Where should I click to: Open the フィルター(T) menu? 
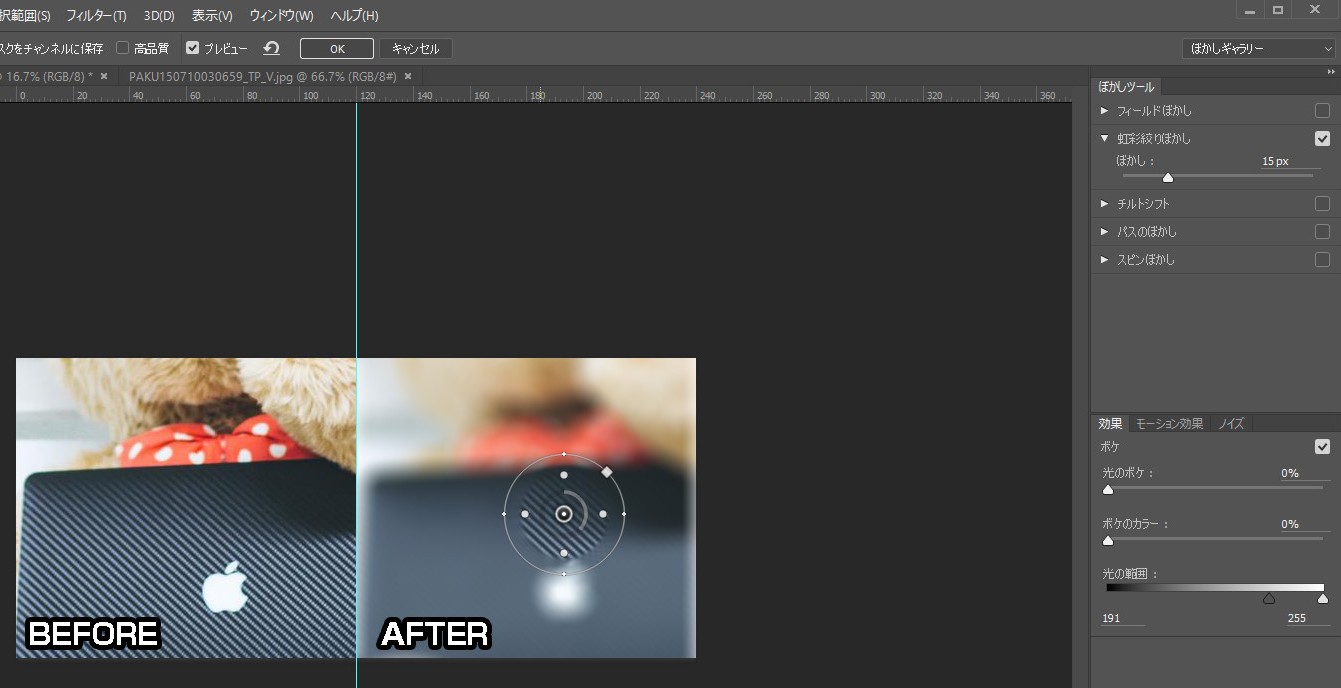click(x=96, y=16)
